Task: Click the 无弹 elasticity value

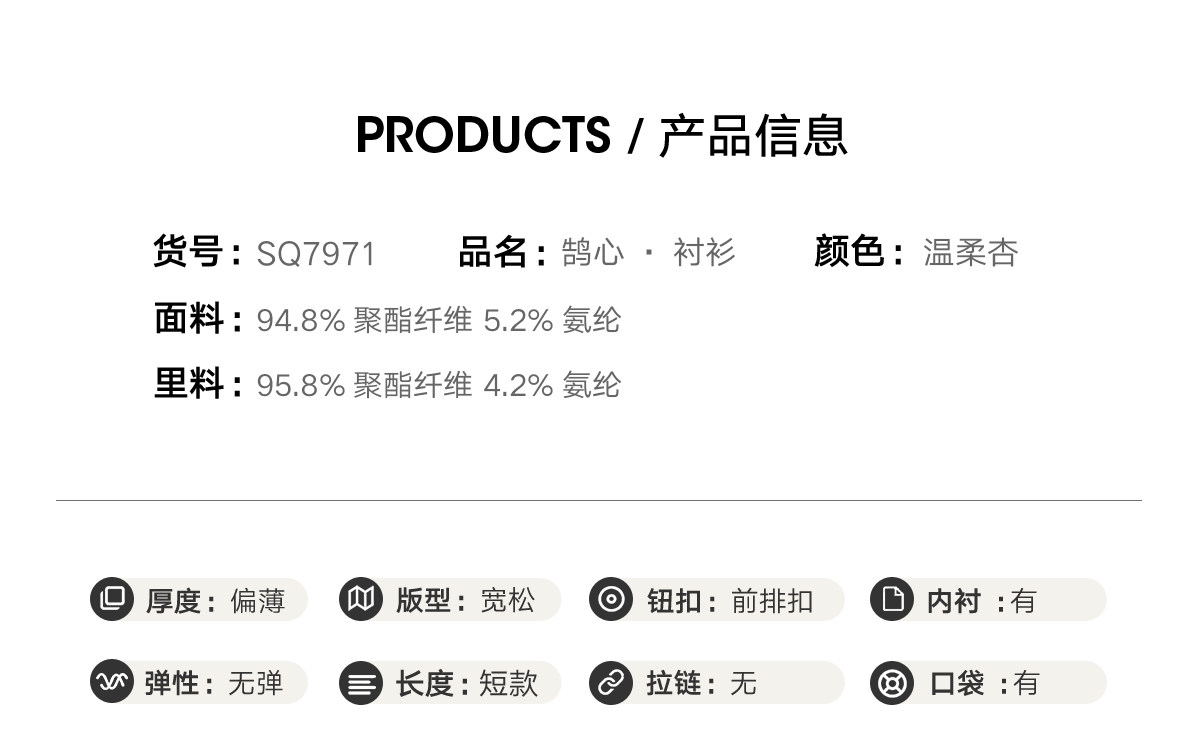Action: 256,684
